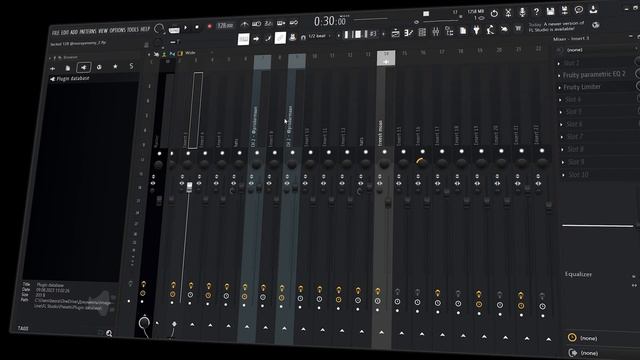Open the Plugin database entry
640x360 pixels.
click(69, 78)
